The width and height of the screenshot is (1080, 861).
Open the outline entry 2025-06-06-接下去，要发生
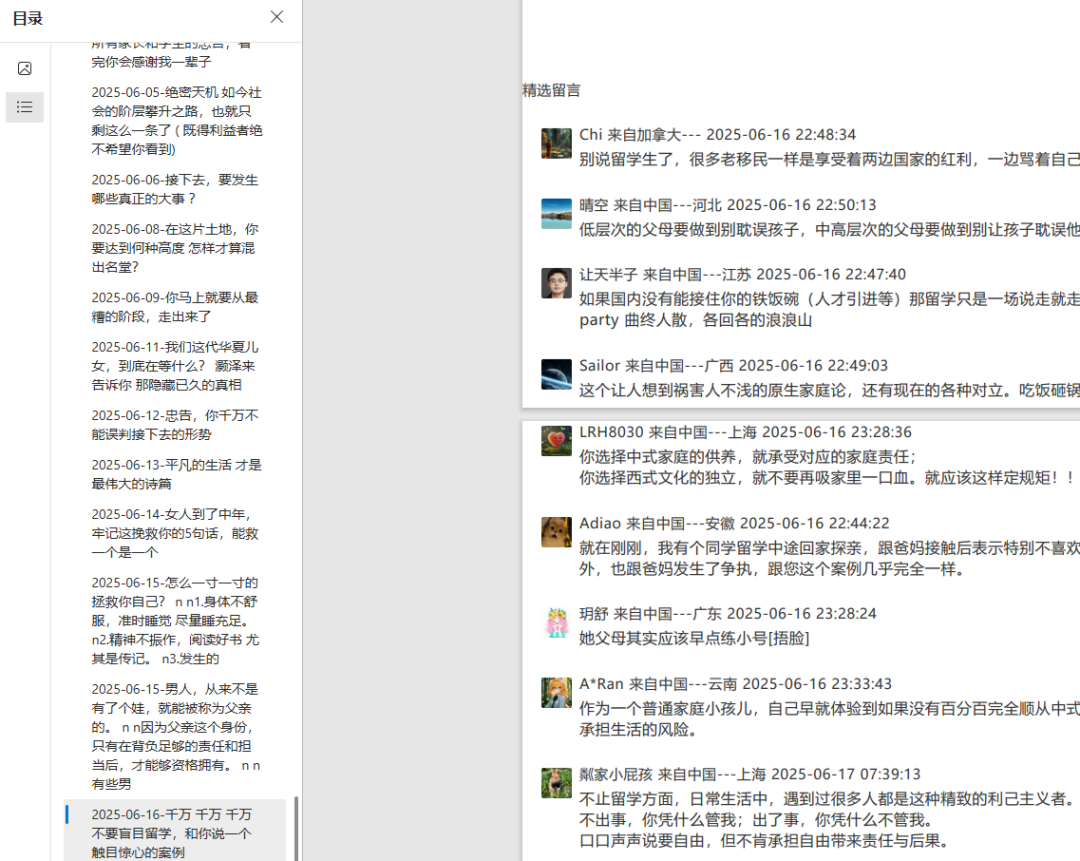pyautogui.click(x=175, y=189)
